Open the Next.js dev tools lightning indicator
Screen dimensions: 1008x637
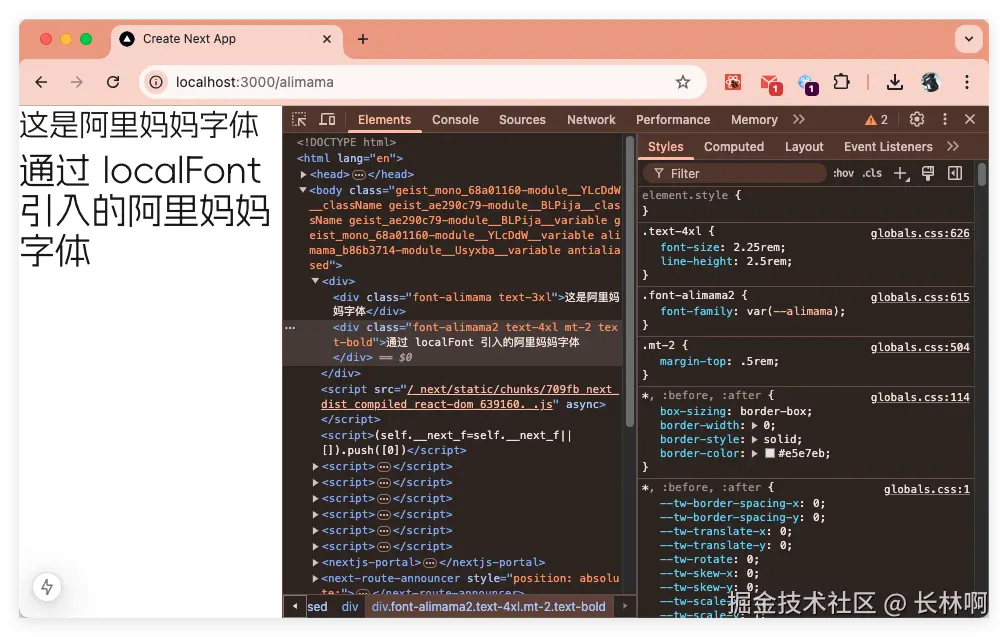point(47,587)
